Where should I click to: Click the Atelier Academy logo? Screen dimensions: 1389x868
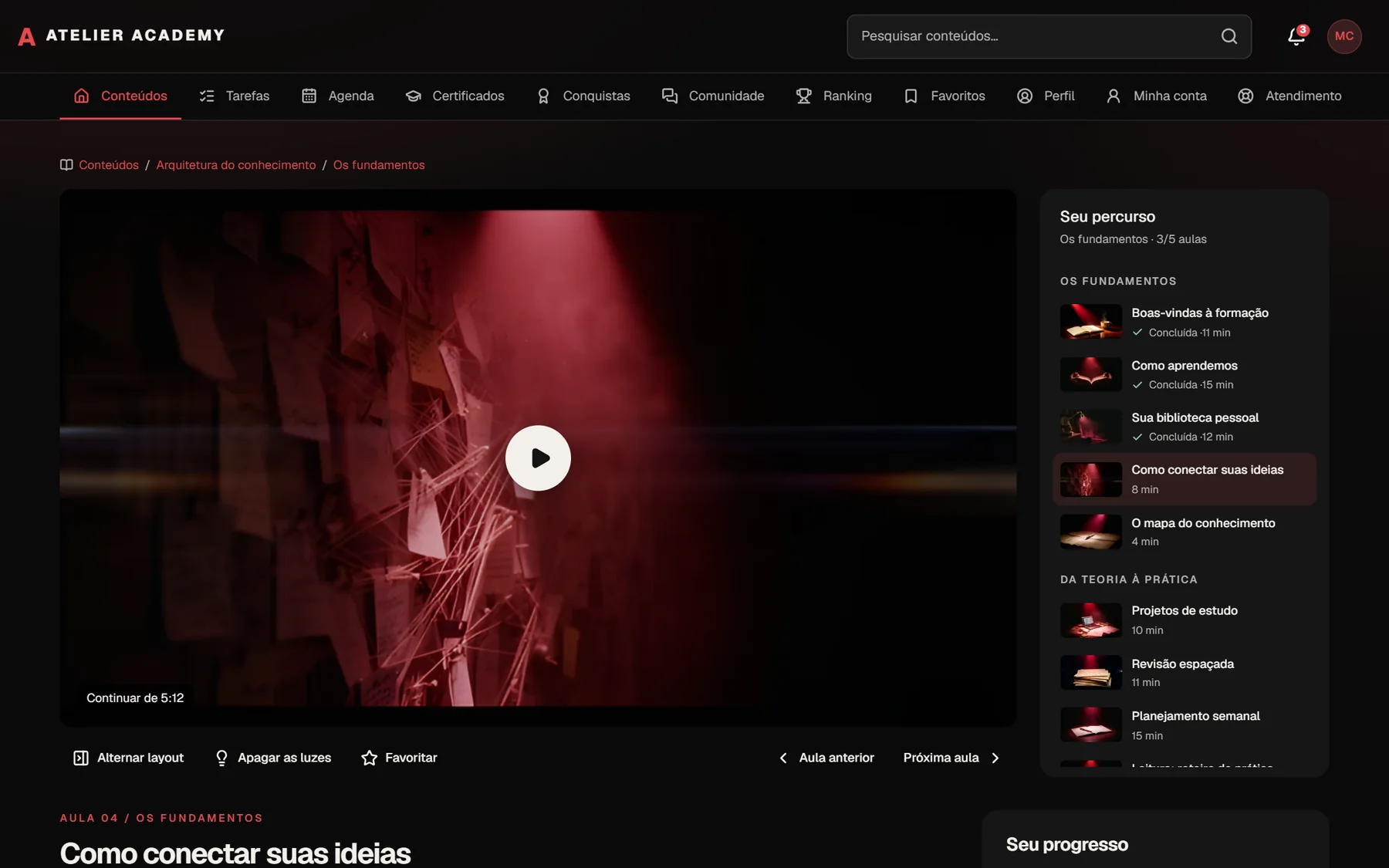[121, 35]
